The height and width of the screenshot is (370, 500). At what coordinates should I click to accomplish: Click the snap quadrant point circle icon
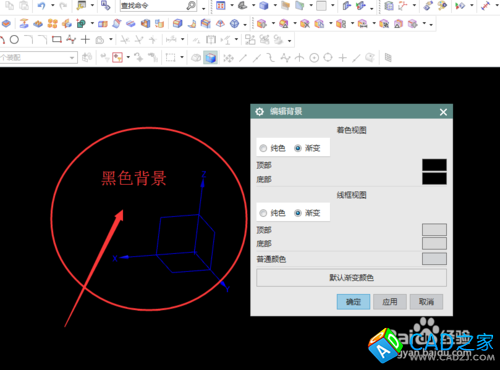click(x=328, y=58)
